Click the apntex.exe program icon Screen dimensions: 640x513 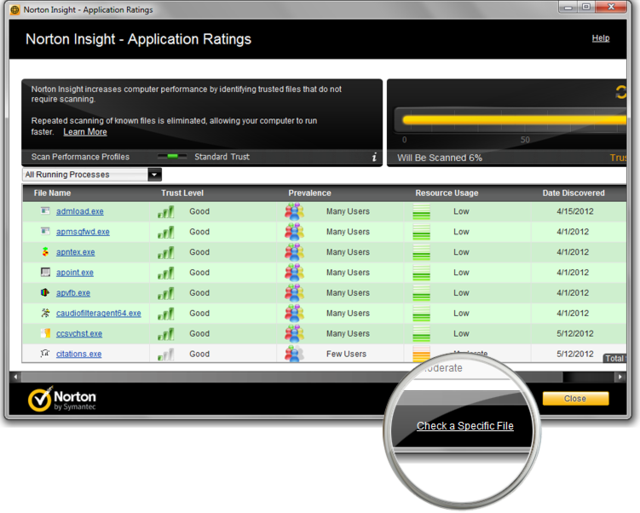[45, 251]
